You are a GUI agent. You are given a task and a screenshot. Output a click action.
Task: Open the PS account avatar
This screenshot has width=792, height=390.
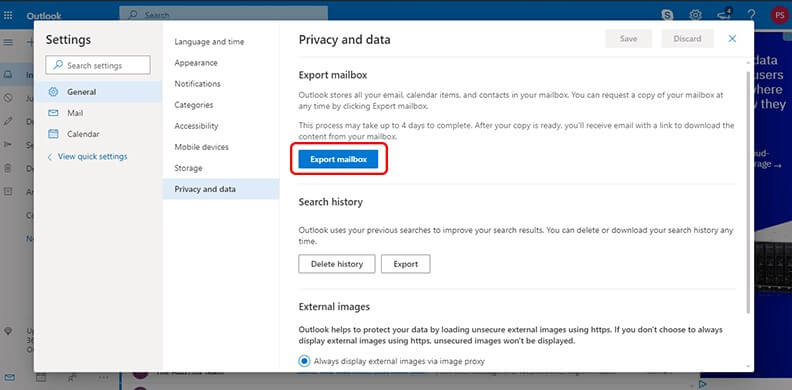pyautogui.click(x=779, y=15)
